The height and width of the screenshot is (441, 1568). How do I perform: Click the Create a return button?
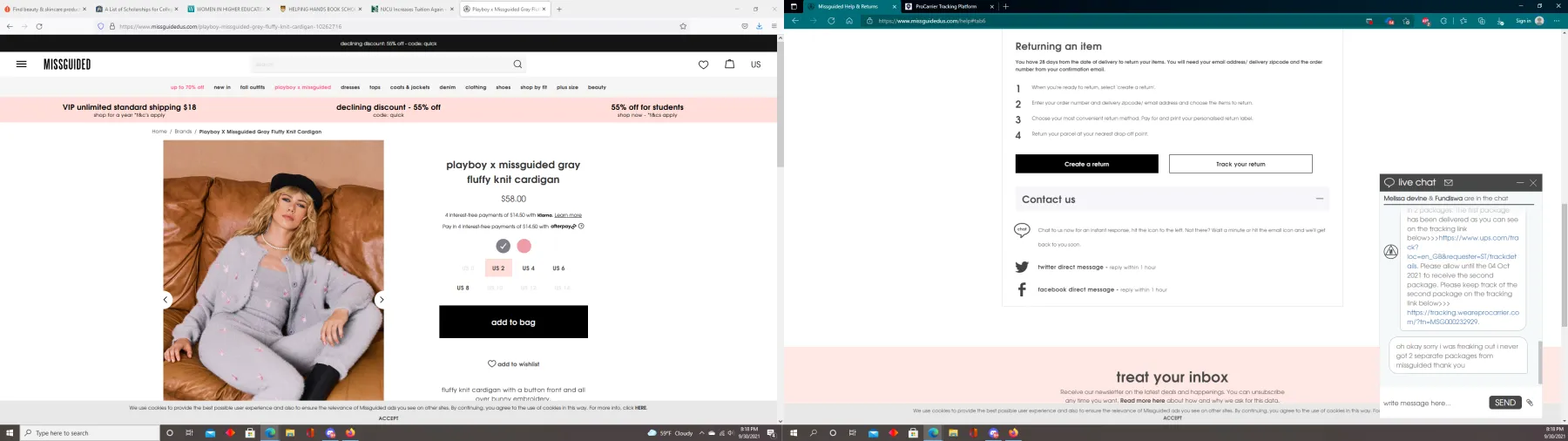(x=1086, y=164)
